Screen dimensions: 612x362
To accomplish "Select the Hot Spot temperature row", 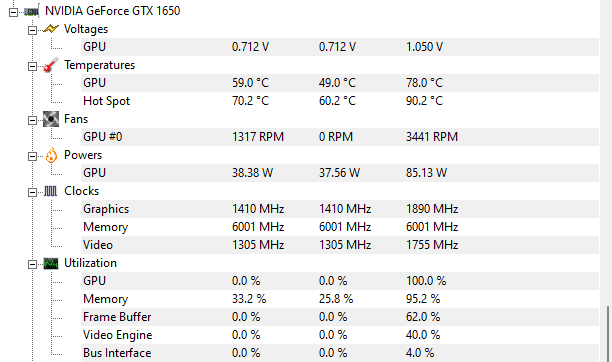I will point(340,101).
